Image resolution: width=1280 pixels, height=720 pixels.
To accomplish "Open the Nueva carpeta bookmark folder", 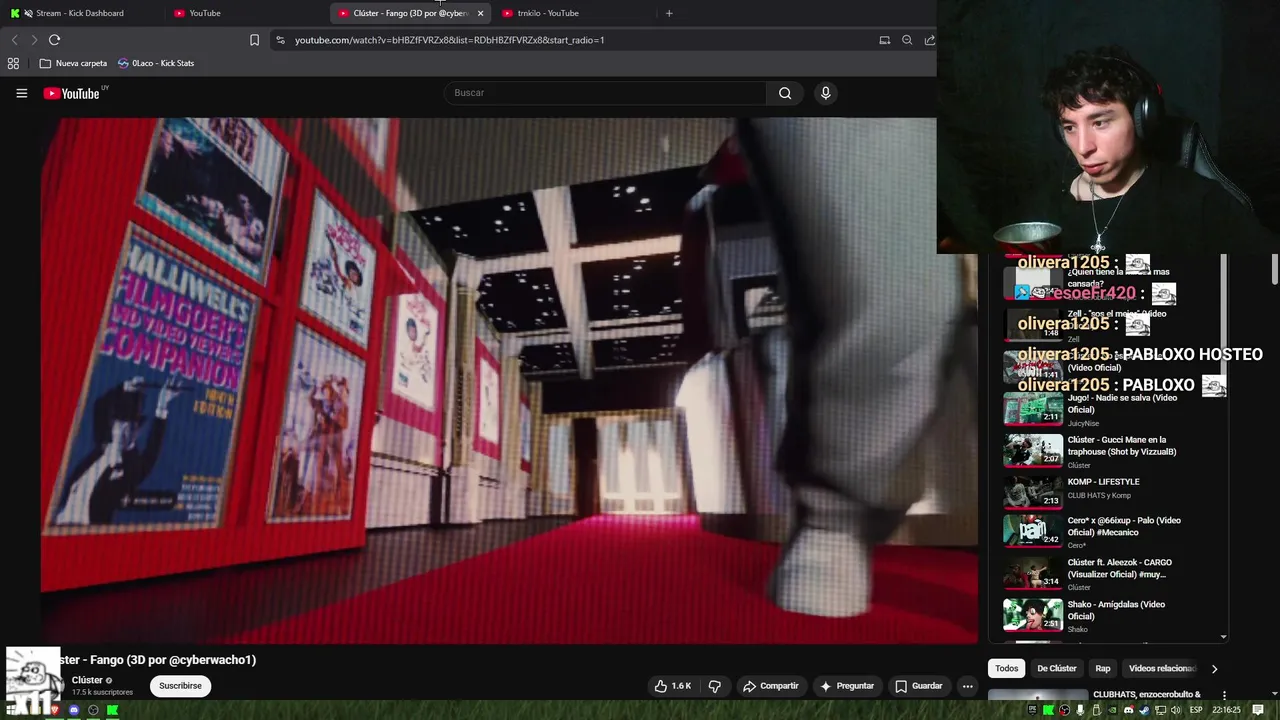I will [73, 63].
